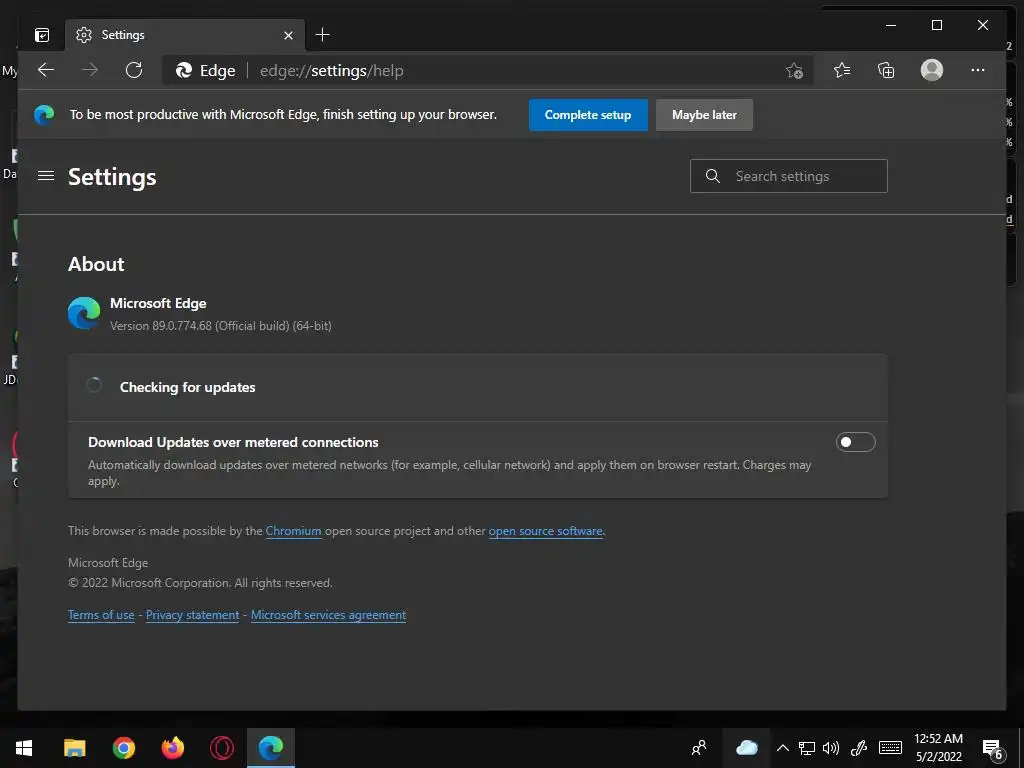The width and height of the screenshot is (1024, 768).
Task: Launch Google Chrome from the taskbar
Action: point(123,748)
